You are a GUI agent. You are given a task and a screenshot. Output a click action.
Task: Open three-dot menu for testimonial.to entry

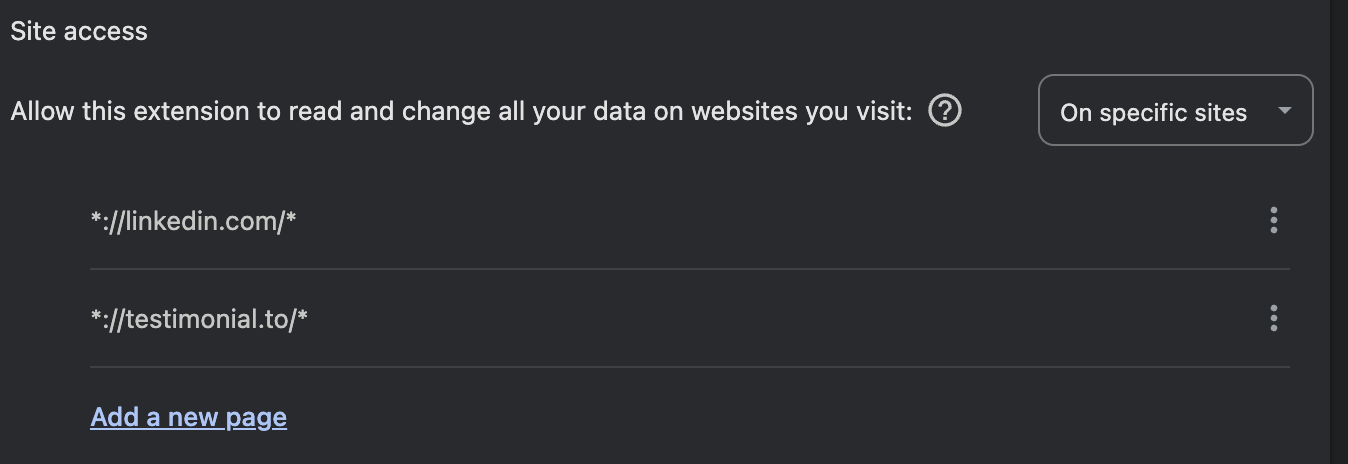[x=1273, y=318]
